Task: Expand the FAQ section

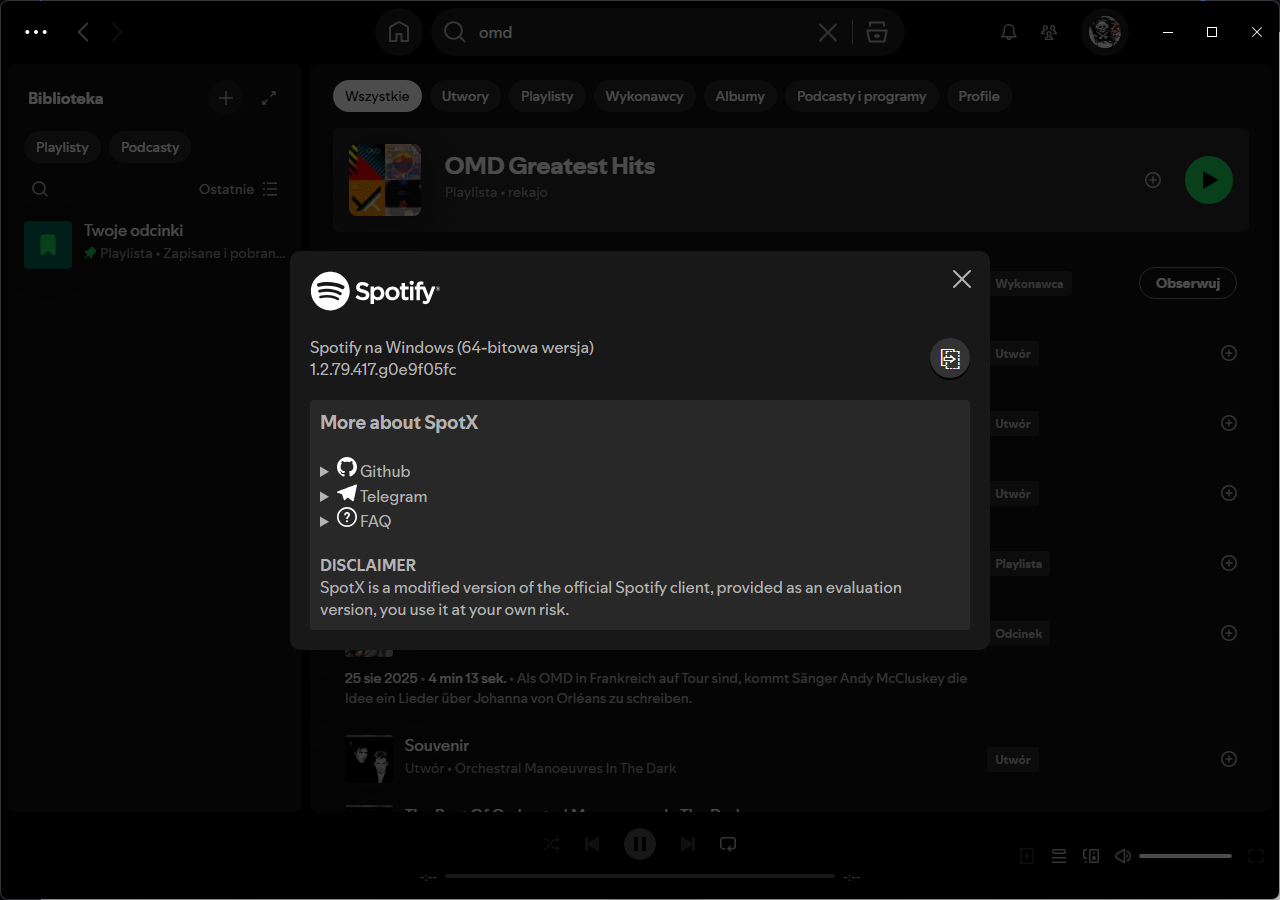Action: tap(356, 520)
